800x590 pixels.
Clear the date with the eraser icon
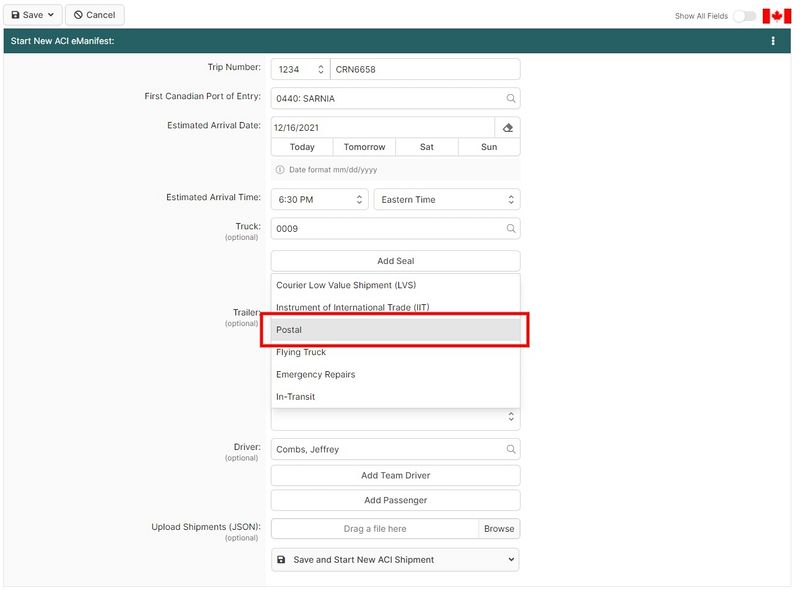click(507, 127)
